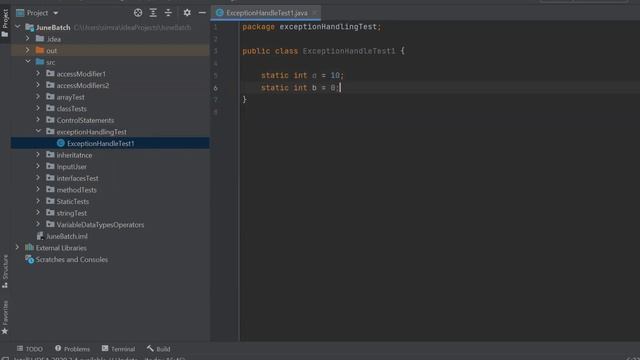Click the ExceptionHandleTest1 class icon in tree

(61, 143)
